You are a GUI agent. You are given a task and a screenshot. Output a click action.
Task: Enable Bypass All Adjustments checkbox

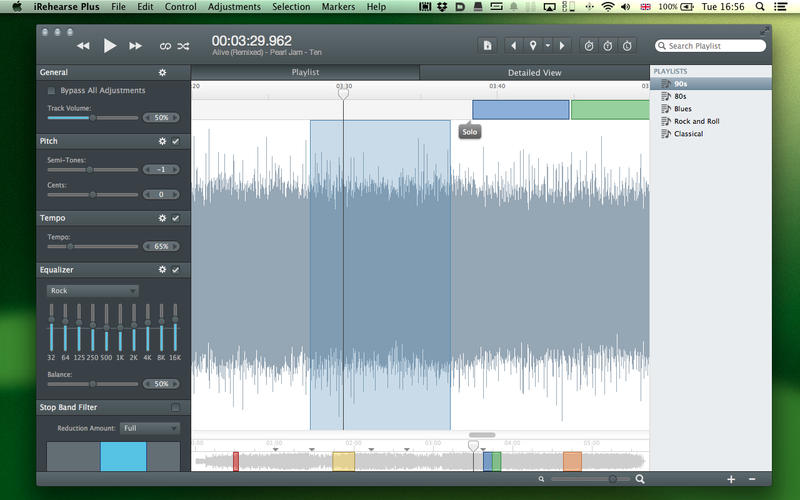[51, 91]
